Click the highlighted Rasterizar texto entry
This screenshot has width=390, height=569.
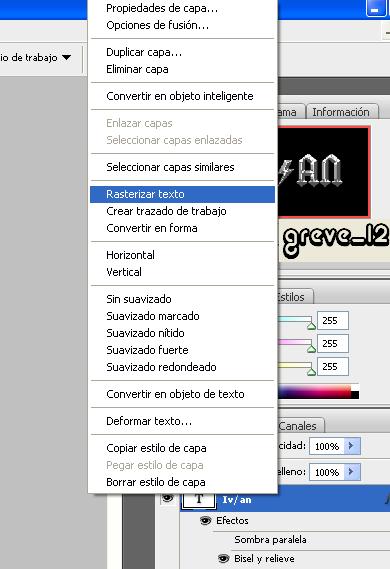[182, 194]
